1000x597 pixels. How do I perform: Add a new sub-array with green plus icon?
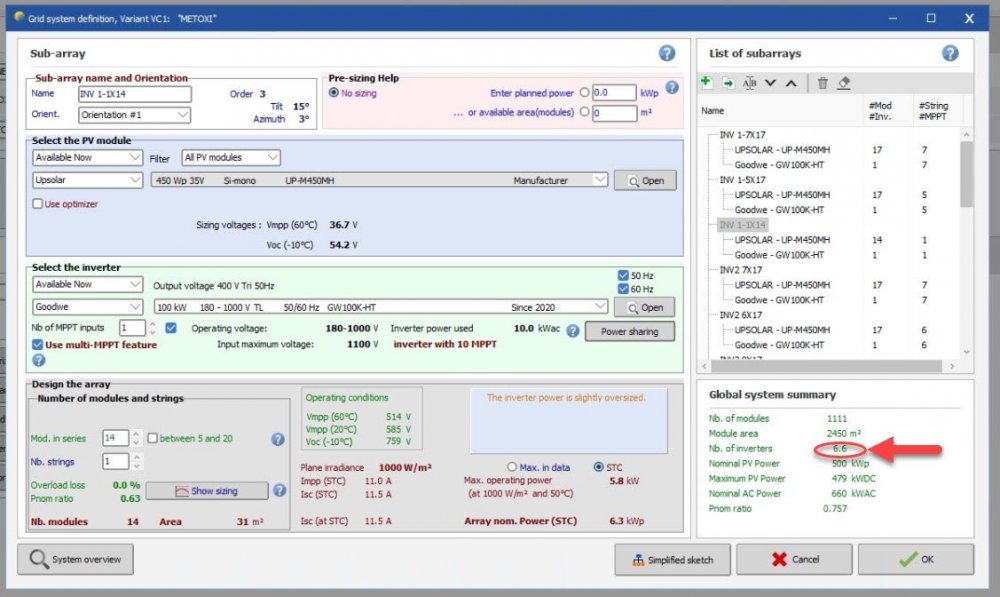pyautogui.click(x=706, y=83)
